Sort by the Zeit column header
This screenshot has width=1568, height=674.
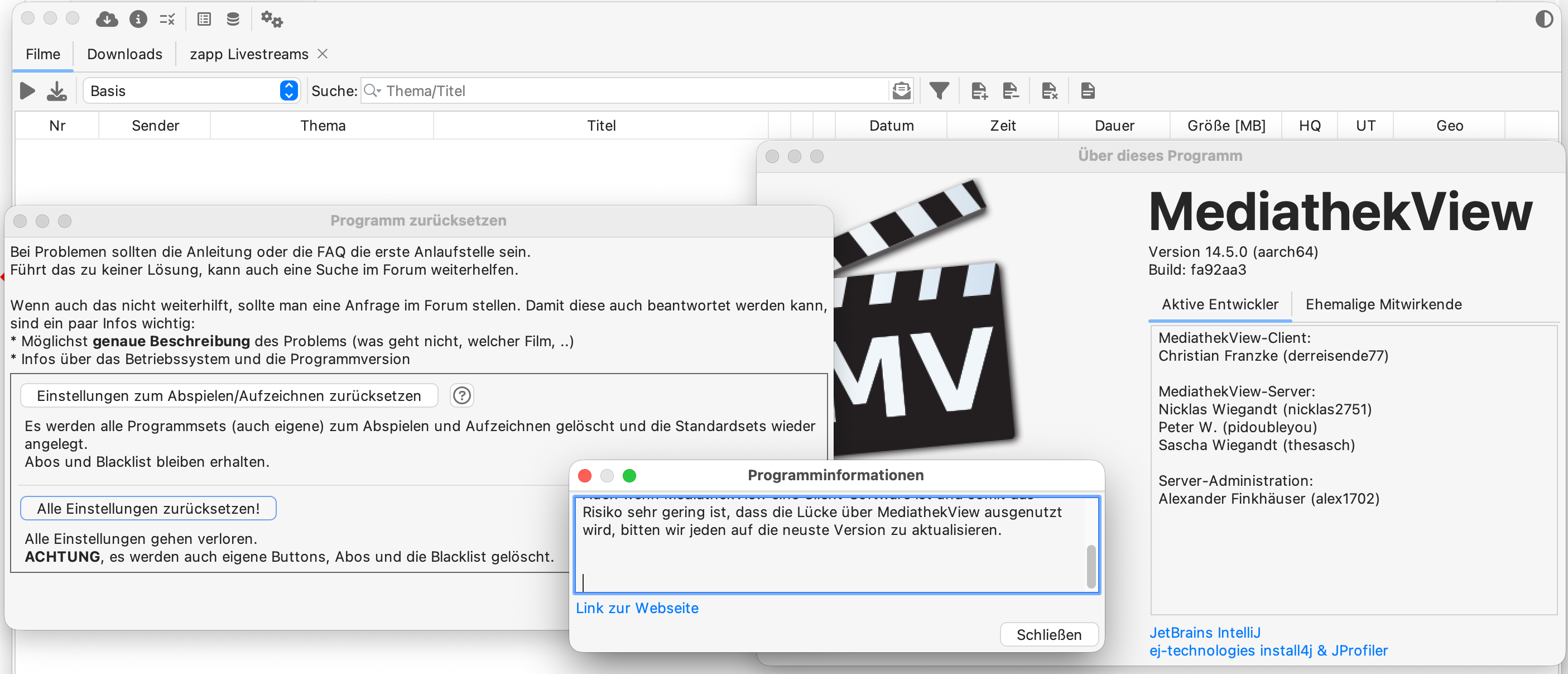tap(1003, 126)
